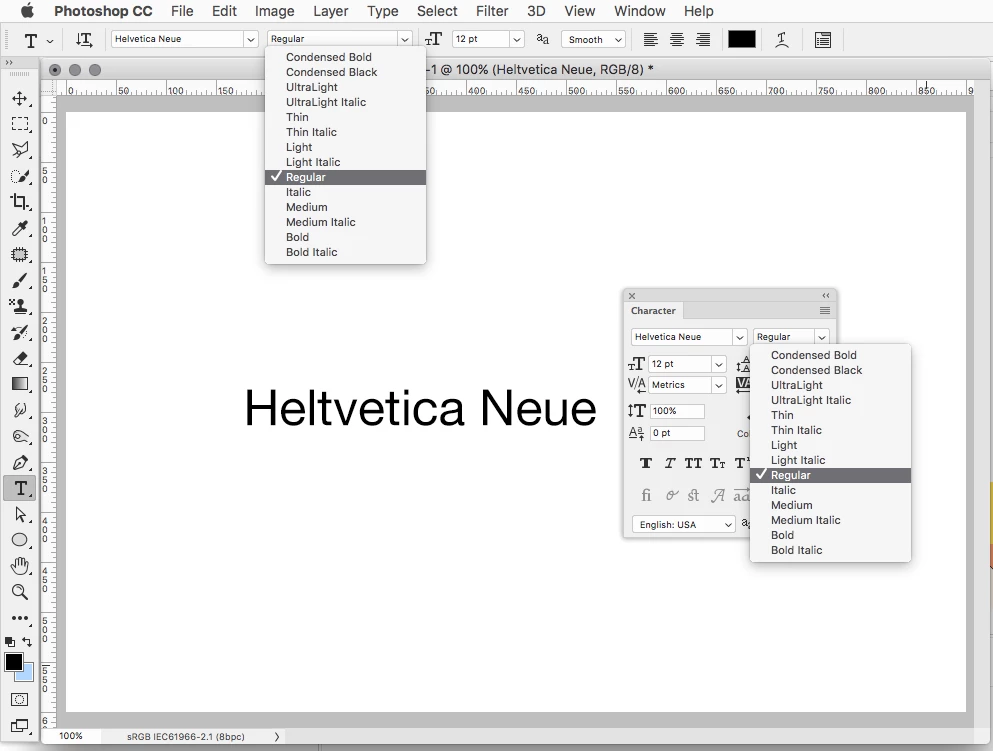Select the Pen tool
The image size is (993, 751).
pos(20,462)
